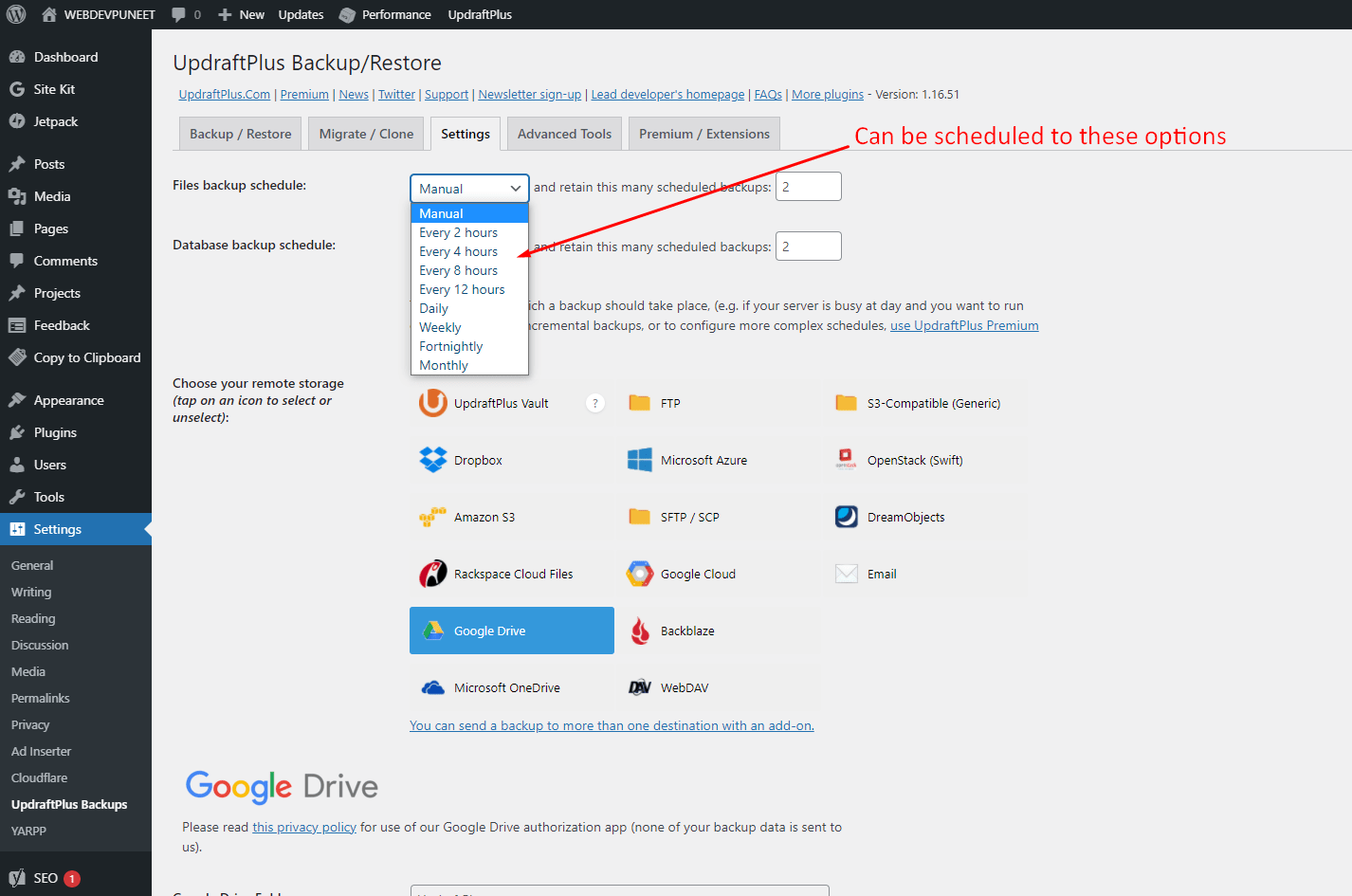Select the Rackspace Cloud Files icon
The height and width of the screenshot is (896, 1352).
[433, 574]
